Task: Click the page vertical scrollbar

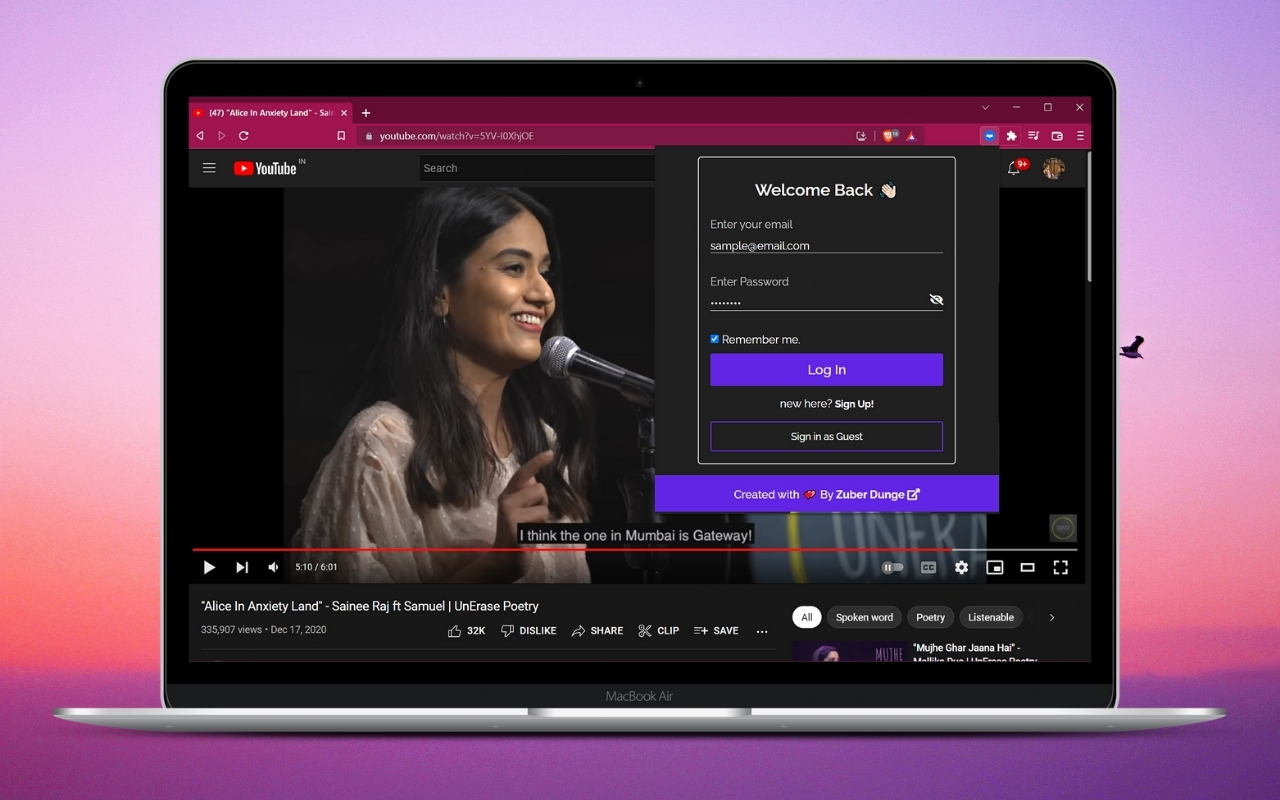Action: point(1087,215)
